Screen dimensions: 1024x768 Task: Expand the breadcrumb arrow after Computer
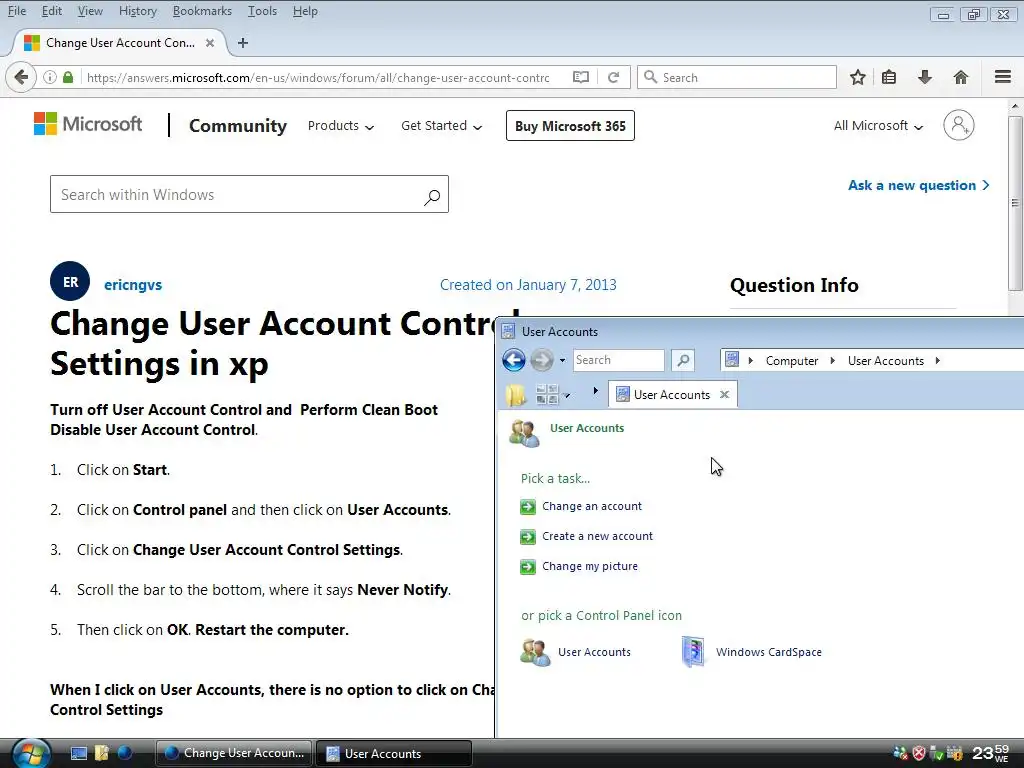point(833,360)
